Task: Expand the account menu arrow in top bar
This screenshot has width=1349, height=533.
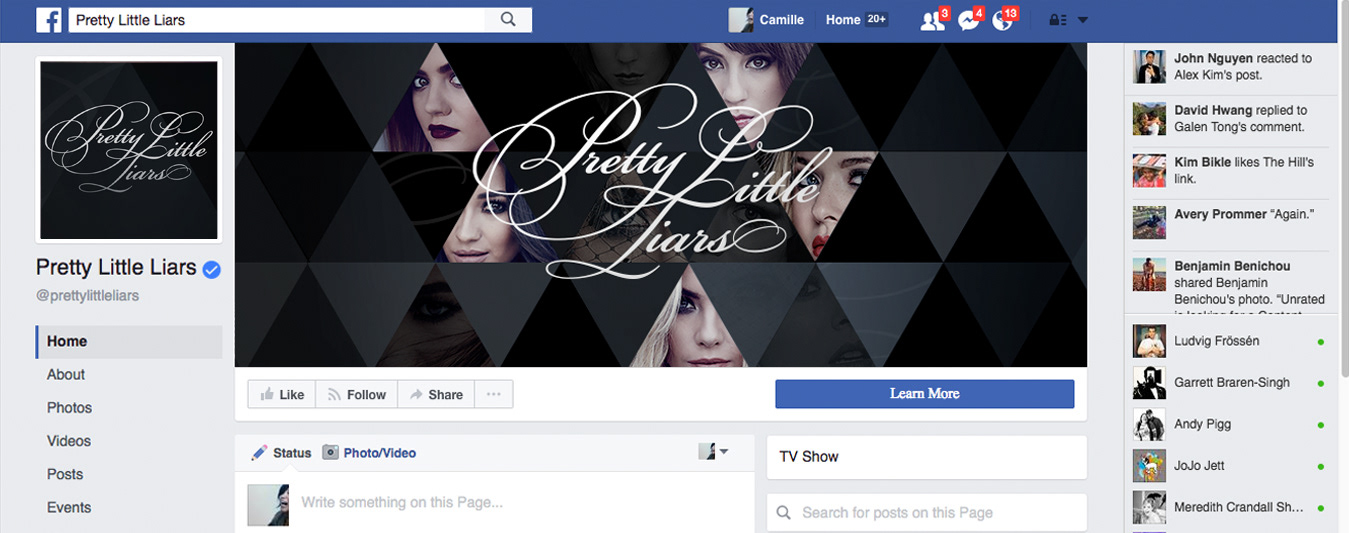Action: pyautogui.click(x=1082, y=20)
